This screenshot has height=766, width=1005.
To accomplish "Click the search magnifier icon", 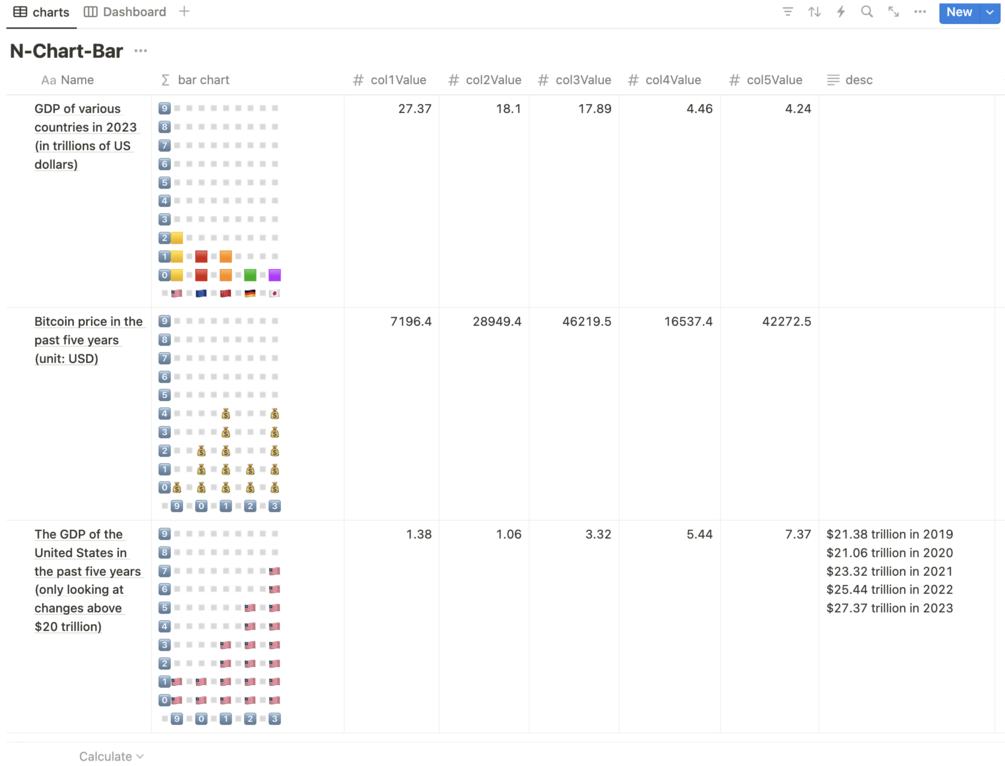I will pyautogui.click(x=867, y=12).
